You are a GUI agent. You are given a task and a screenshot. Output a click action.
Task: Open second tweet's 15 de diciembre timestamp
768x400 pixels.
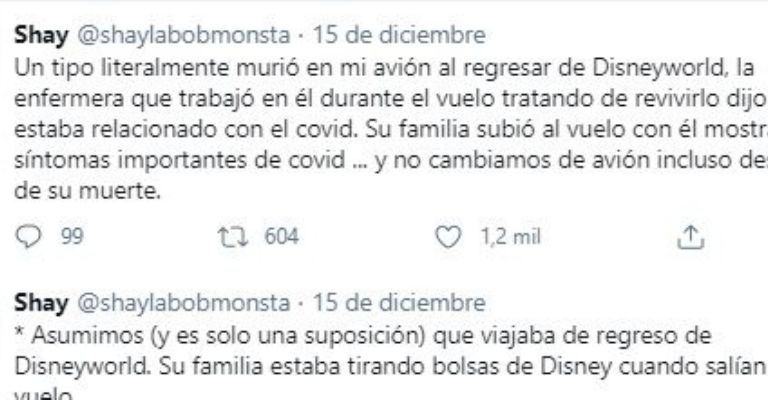399,301
